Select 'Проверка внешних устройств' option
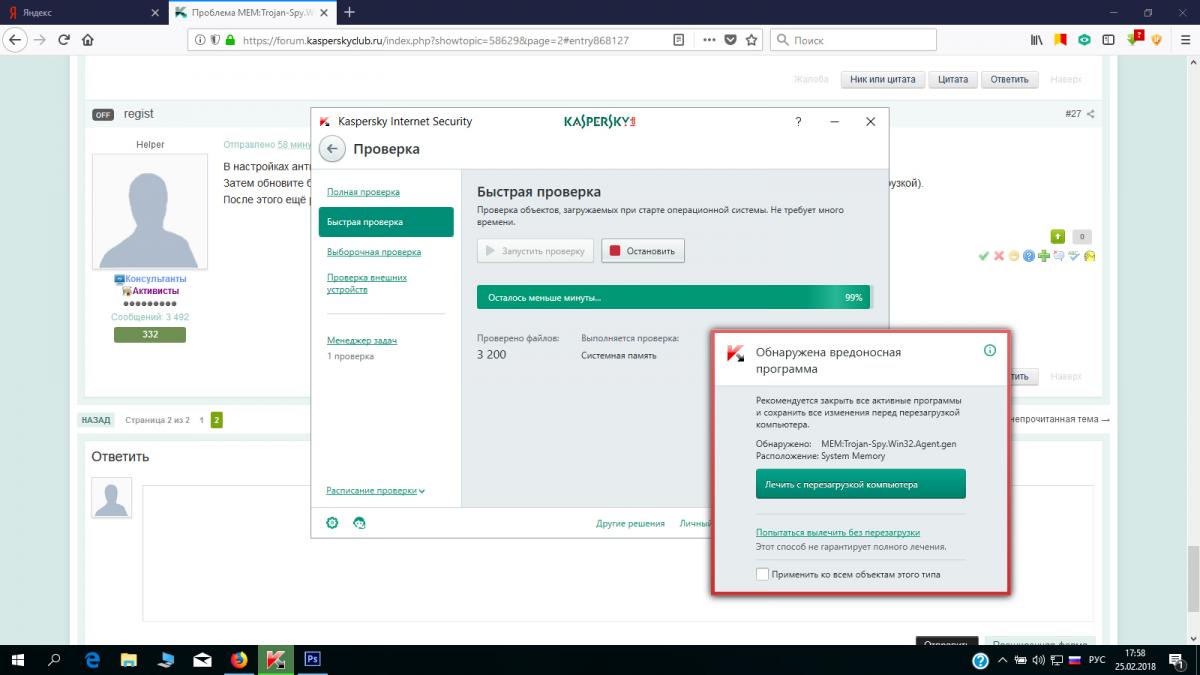Image resolution: width=1200 pixels, height=675 pixels. 367,283
